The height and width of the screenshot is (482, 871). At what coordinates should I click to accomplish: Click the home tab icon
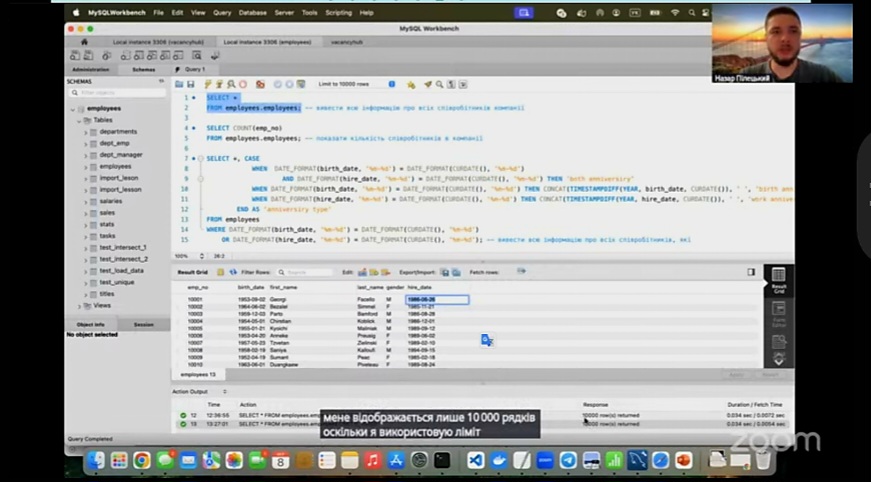(x=83, y=42)
